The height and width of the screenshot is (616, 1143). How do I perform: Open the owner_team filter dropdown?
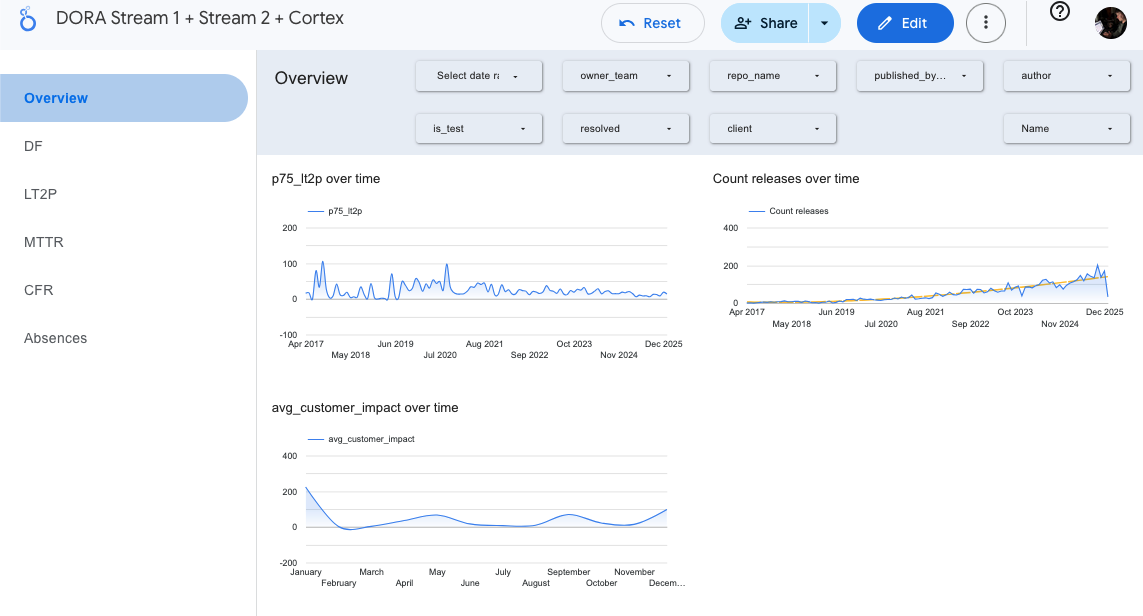click(625, 75)
